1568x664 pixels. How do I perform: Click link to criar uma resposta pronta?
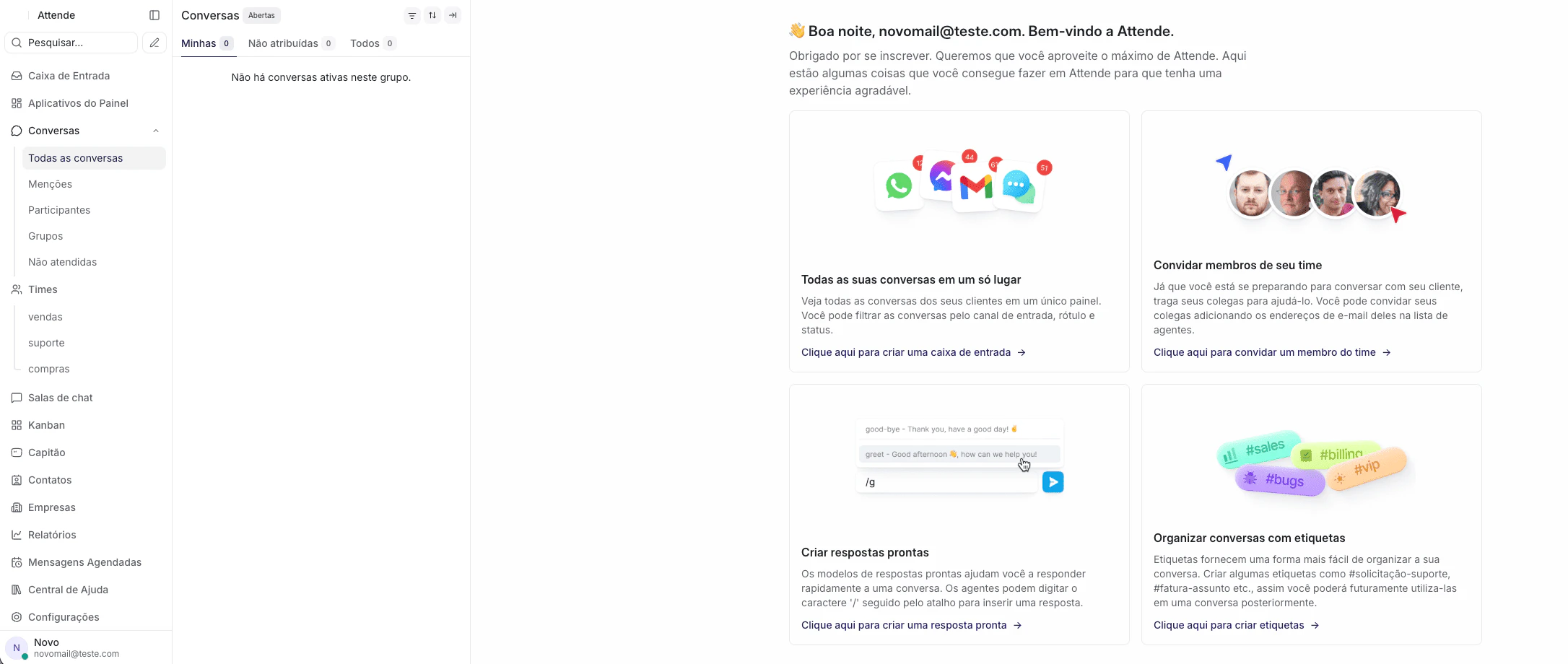[x=911, y=625]
